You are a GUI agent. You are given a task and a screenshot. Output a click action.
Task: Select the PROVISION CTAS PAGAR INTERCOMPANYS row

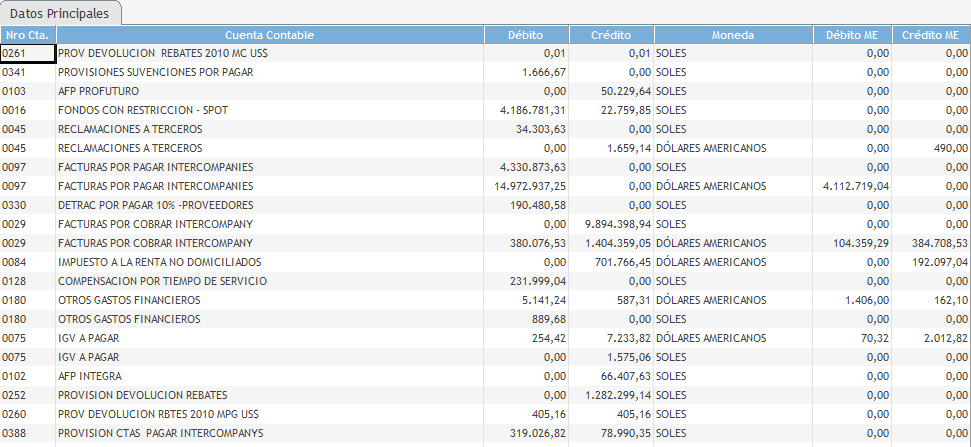[160, 433]
